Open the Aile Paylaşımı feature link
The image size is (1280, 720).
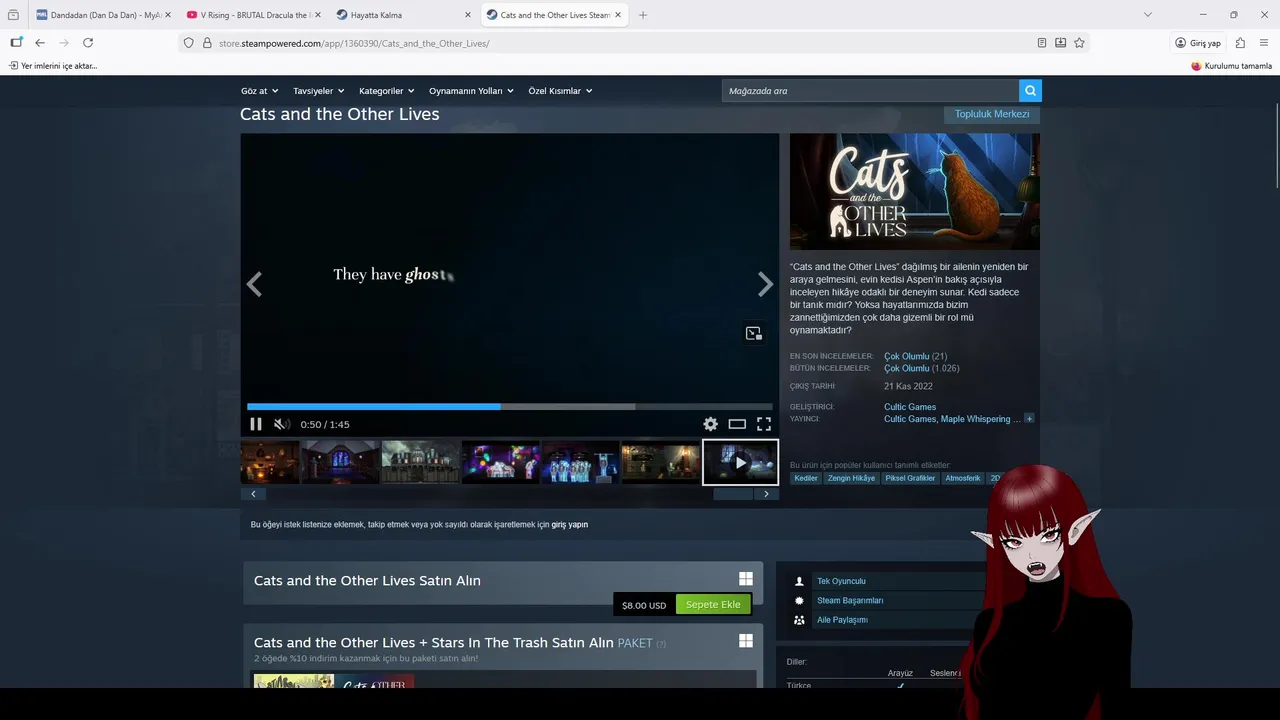842,620
